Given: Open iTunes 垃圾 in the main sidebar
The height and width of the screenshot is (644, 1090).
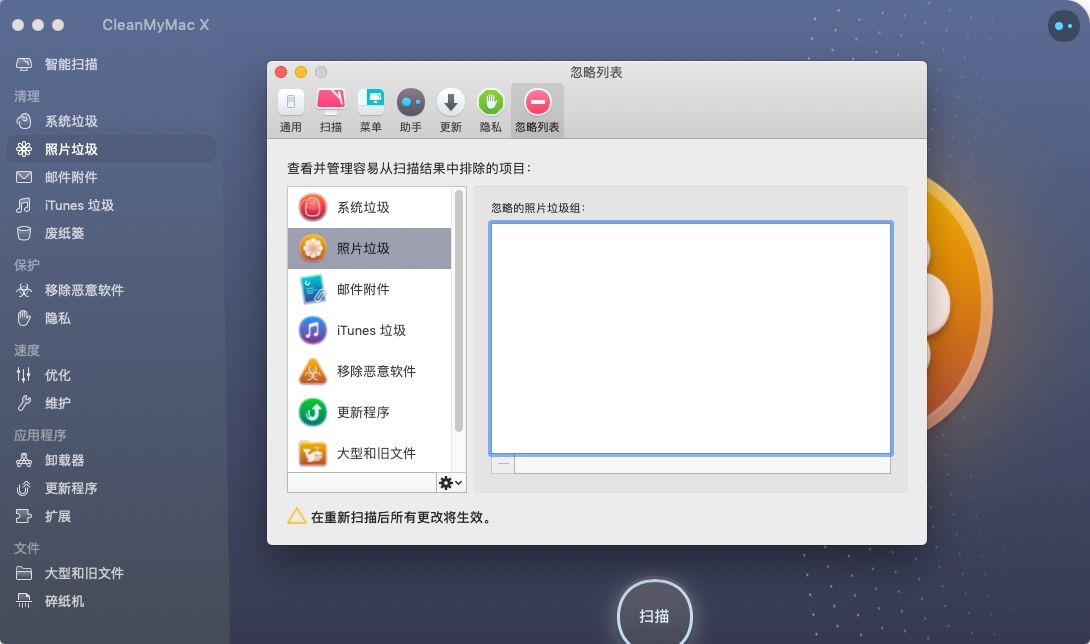Looking at the screenshot, I should tap(111, 205).
